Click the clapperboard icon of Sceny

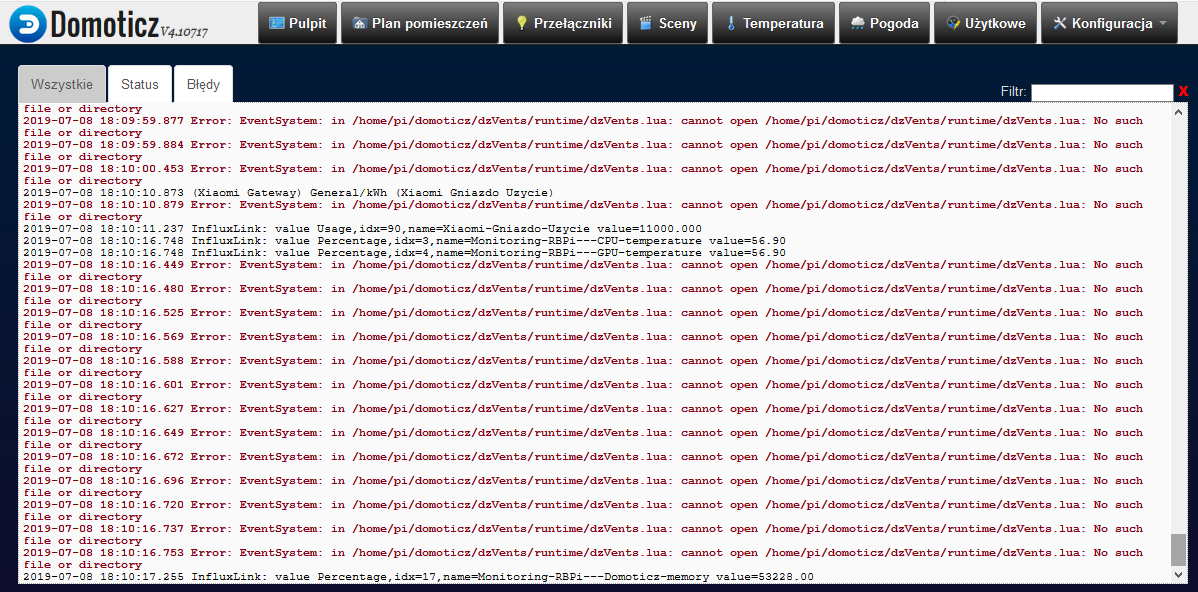[x=646, y=23]
